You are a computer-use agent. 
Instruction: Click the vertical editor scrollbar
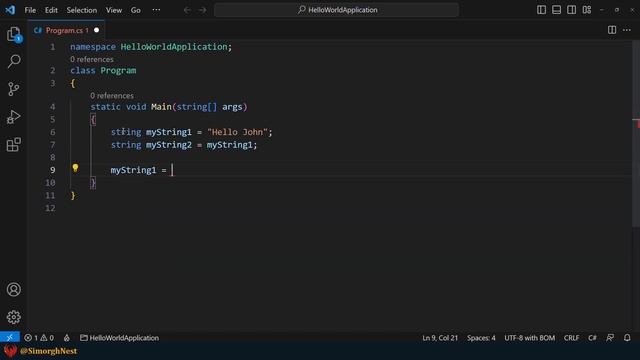tap(636, 133)
